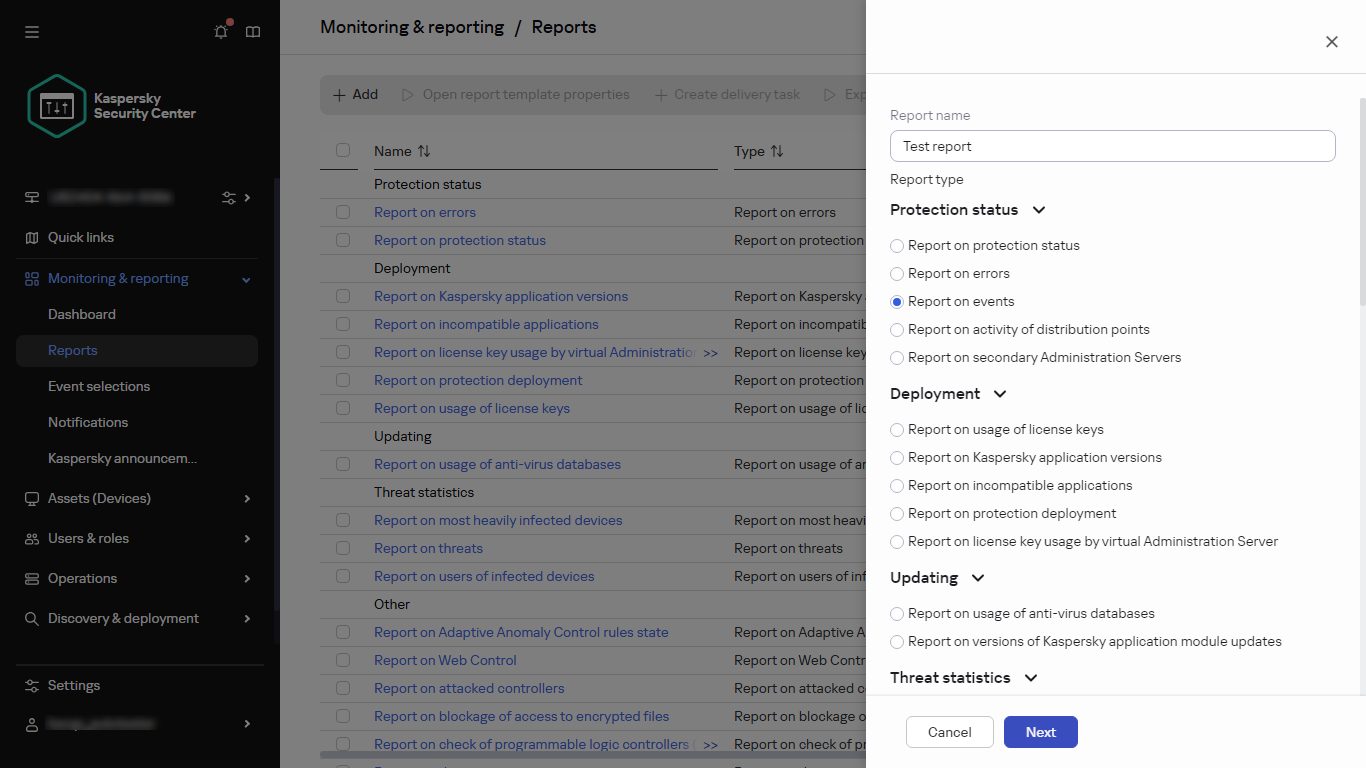Screen dimensions: 1366x768
Task: Collapse Monitoring & reporting in the sidebar
Action: [245, 278]
